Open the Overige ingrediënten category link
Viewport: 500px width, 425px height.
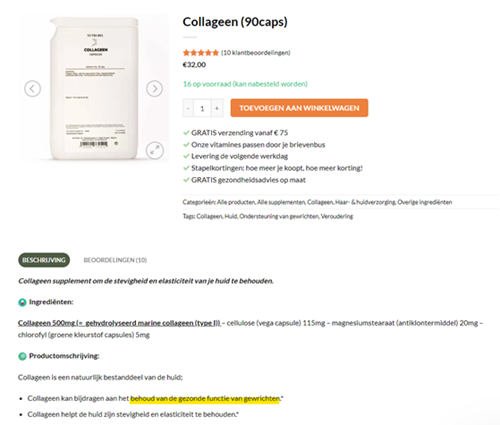(425, 202)
